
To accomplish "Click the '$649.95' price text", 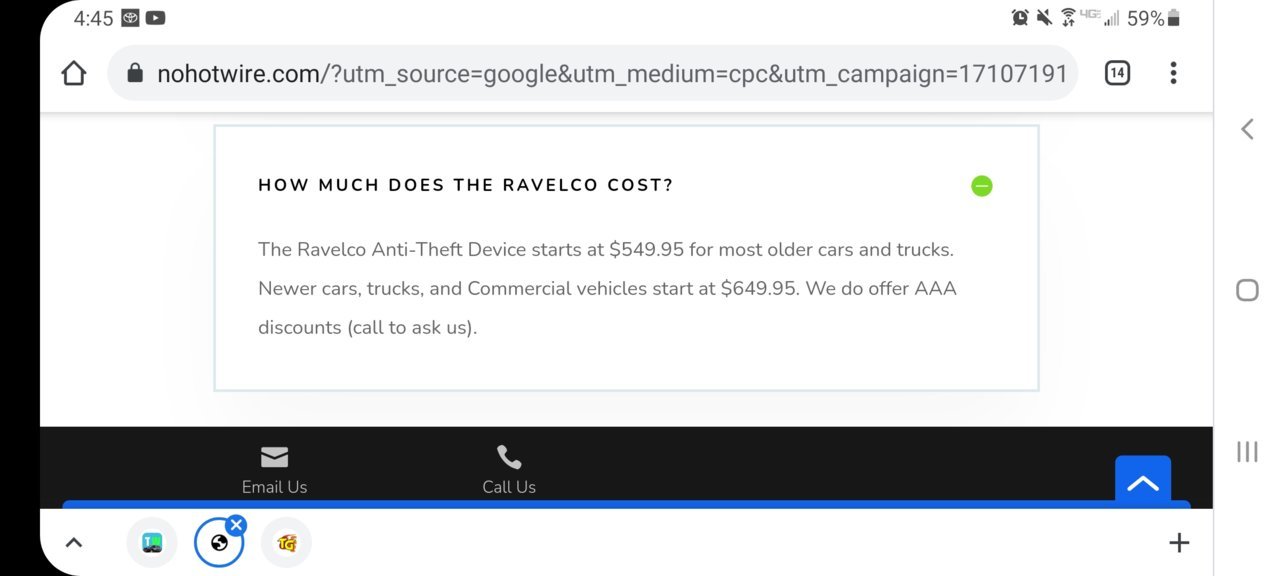I will coord(758,288).
